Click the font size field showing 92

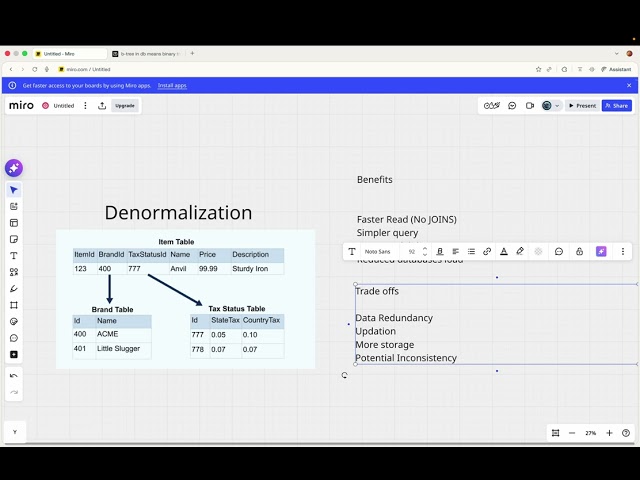pyautogui.click(x=412, y=251)
